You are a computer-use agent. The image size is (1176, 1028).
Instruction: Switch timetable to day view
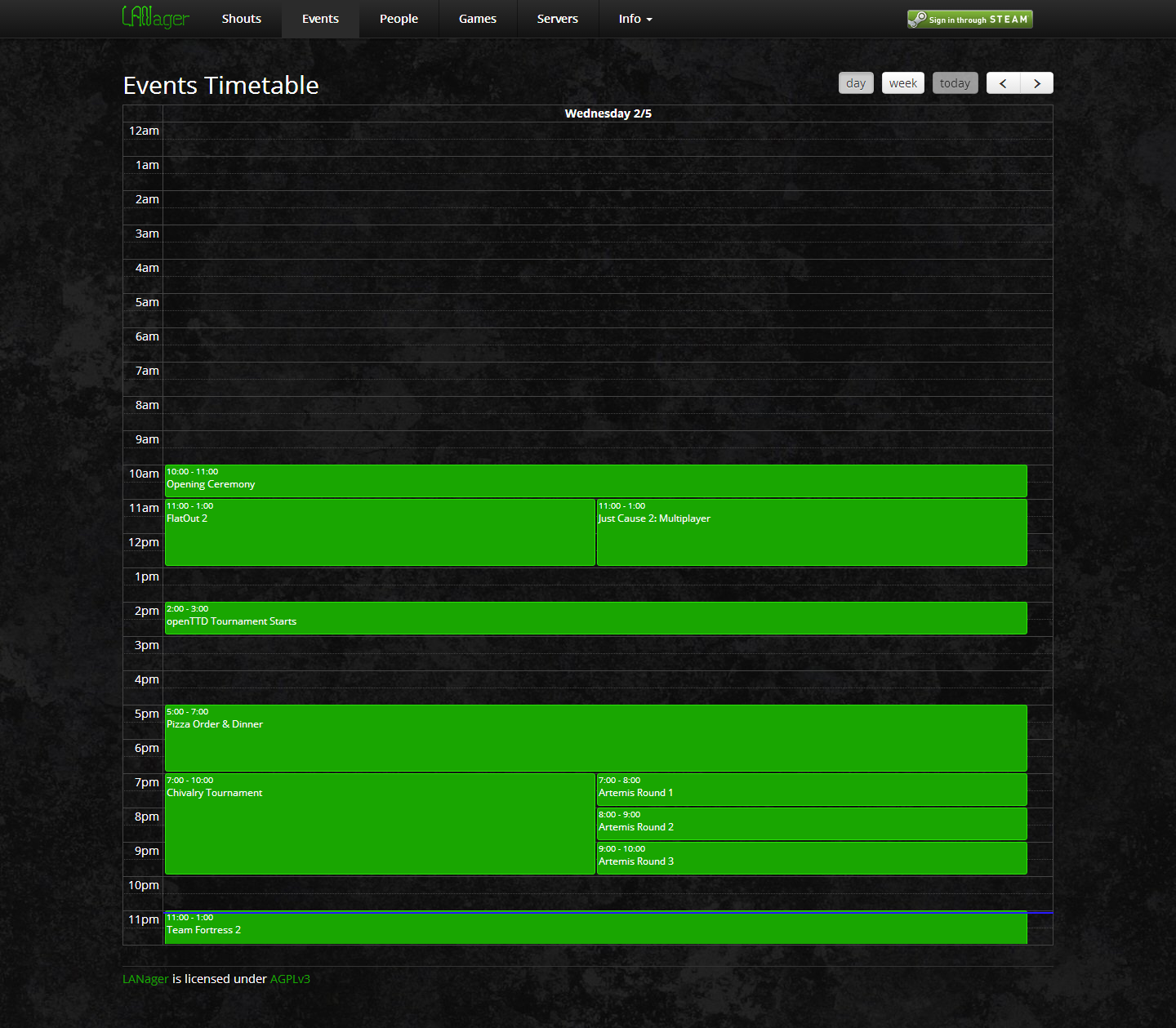click(x=856, y=83)
